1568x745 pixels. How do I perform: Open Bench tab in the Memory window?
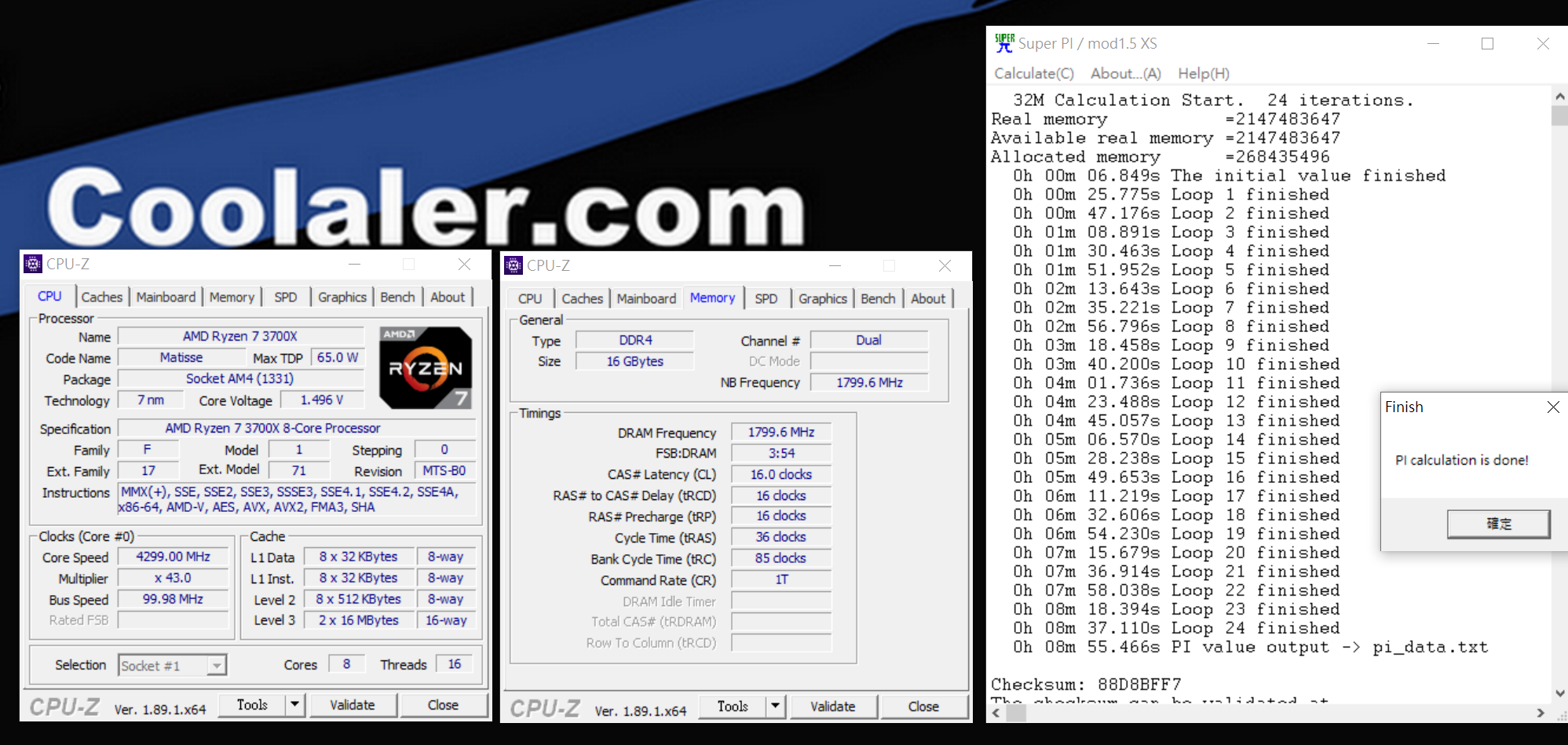point(878,298)
